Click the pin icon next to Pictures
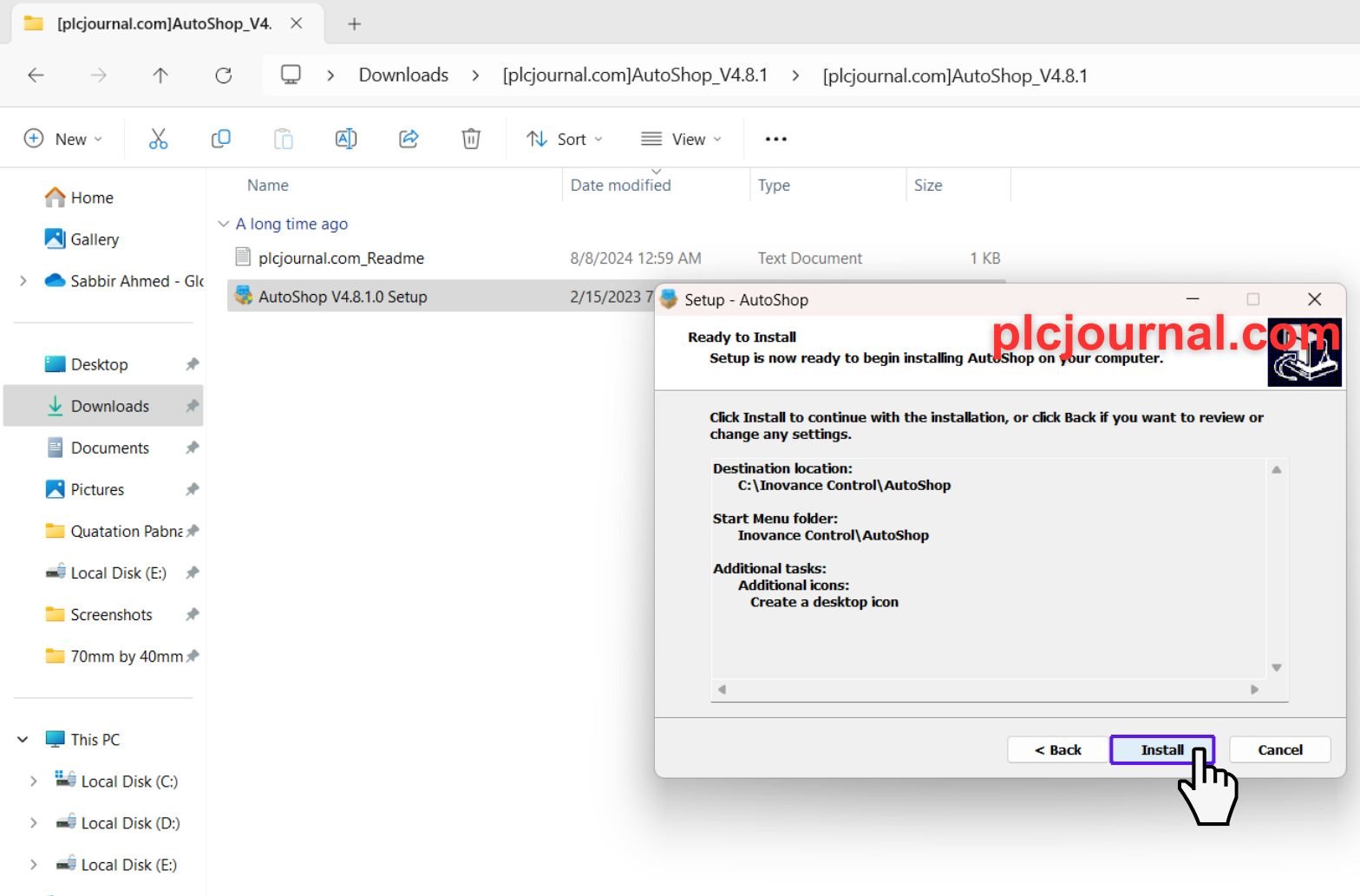 193,489
